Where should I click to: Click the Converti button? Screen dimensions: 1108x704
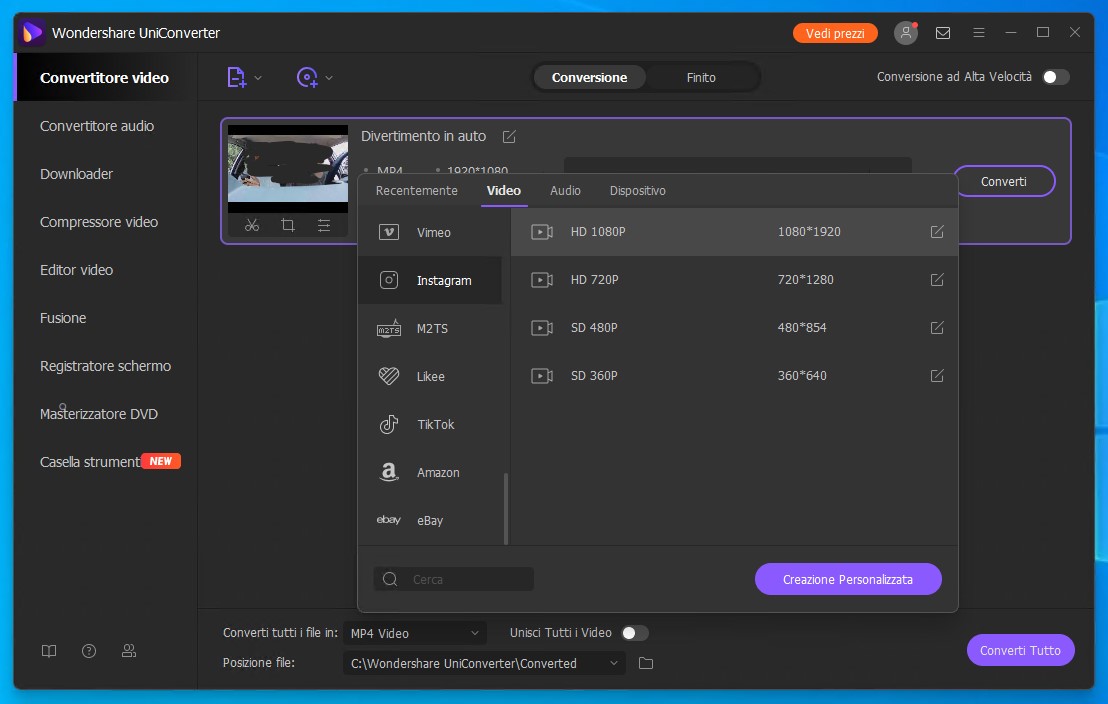1003,182
